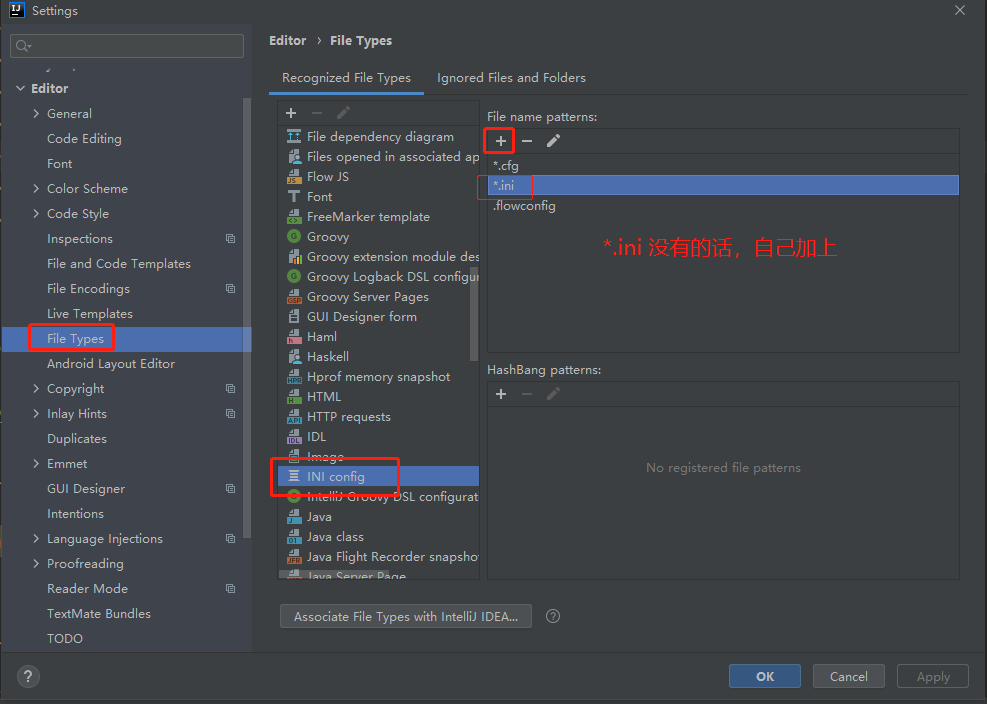Click Inspections project-level settings icon
Viewport: 987px width, 704px height.
[230, 239]
